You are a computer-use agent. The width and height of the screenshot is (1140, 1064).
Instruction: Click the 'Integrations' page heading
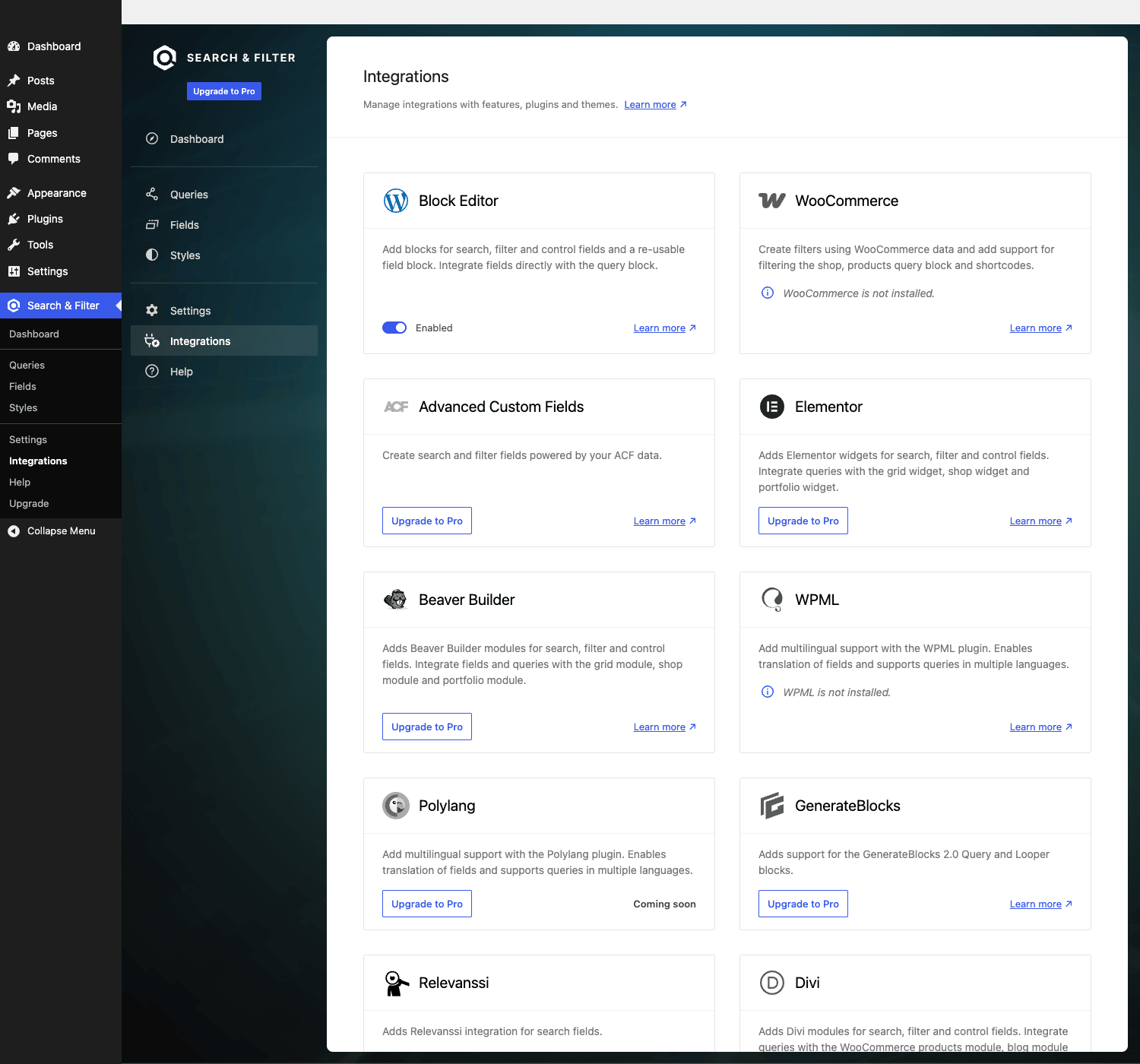tap(406, 77)
